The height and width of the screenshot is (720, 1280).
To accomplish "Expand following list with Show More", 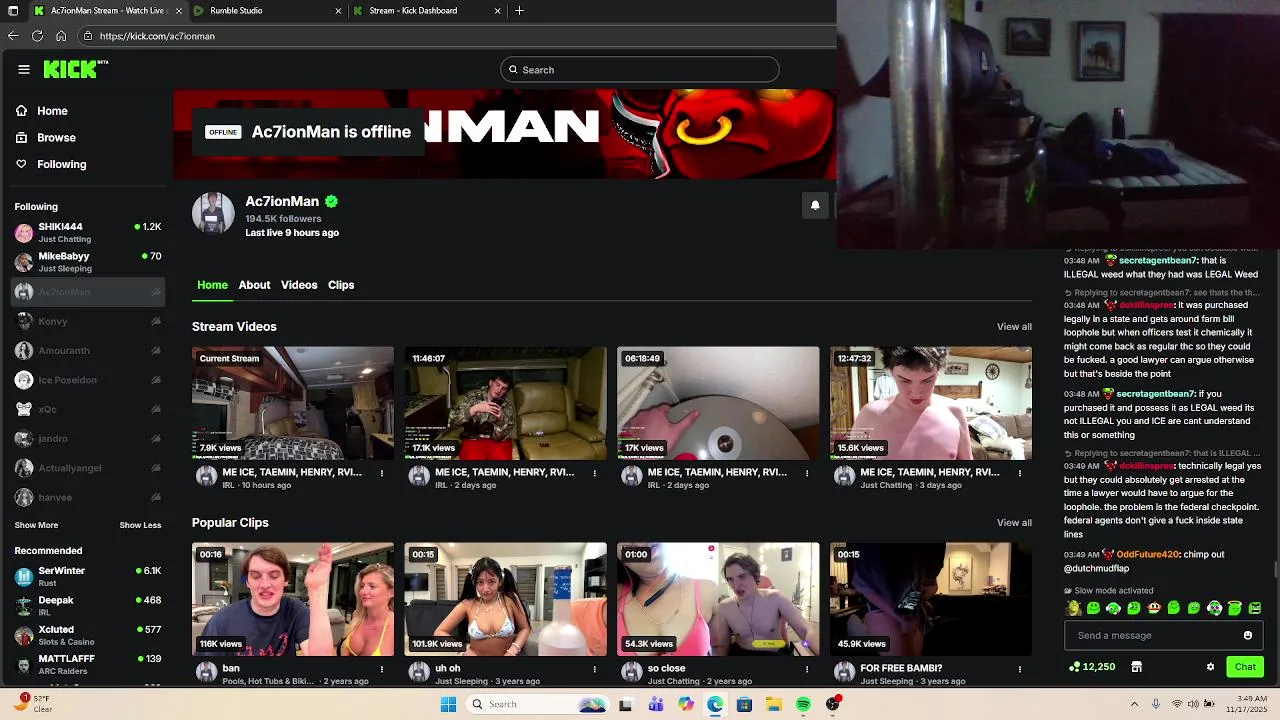I will tap(36, 525).
